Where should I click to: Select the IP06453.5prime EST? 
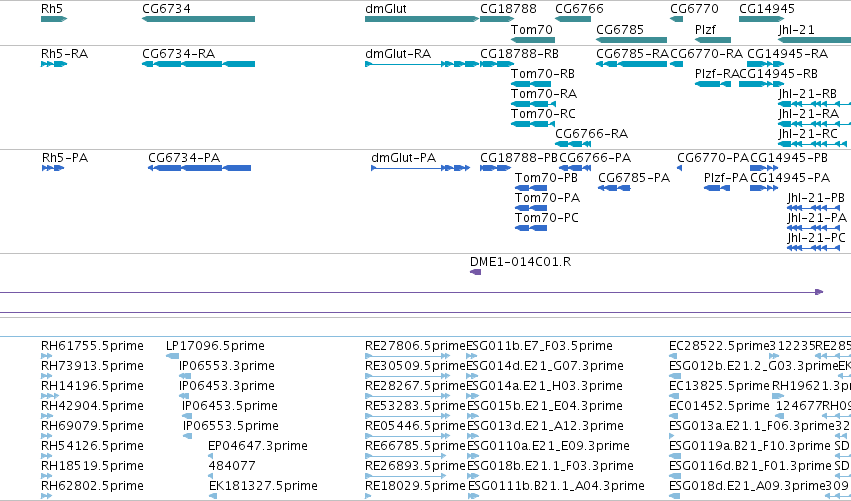(187, 416)
